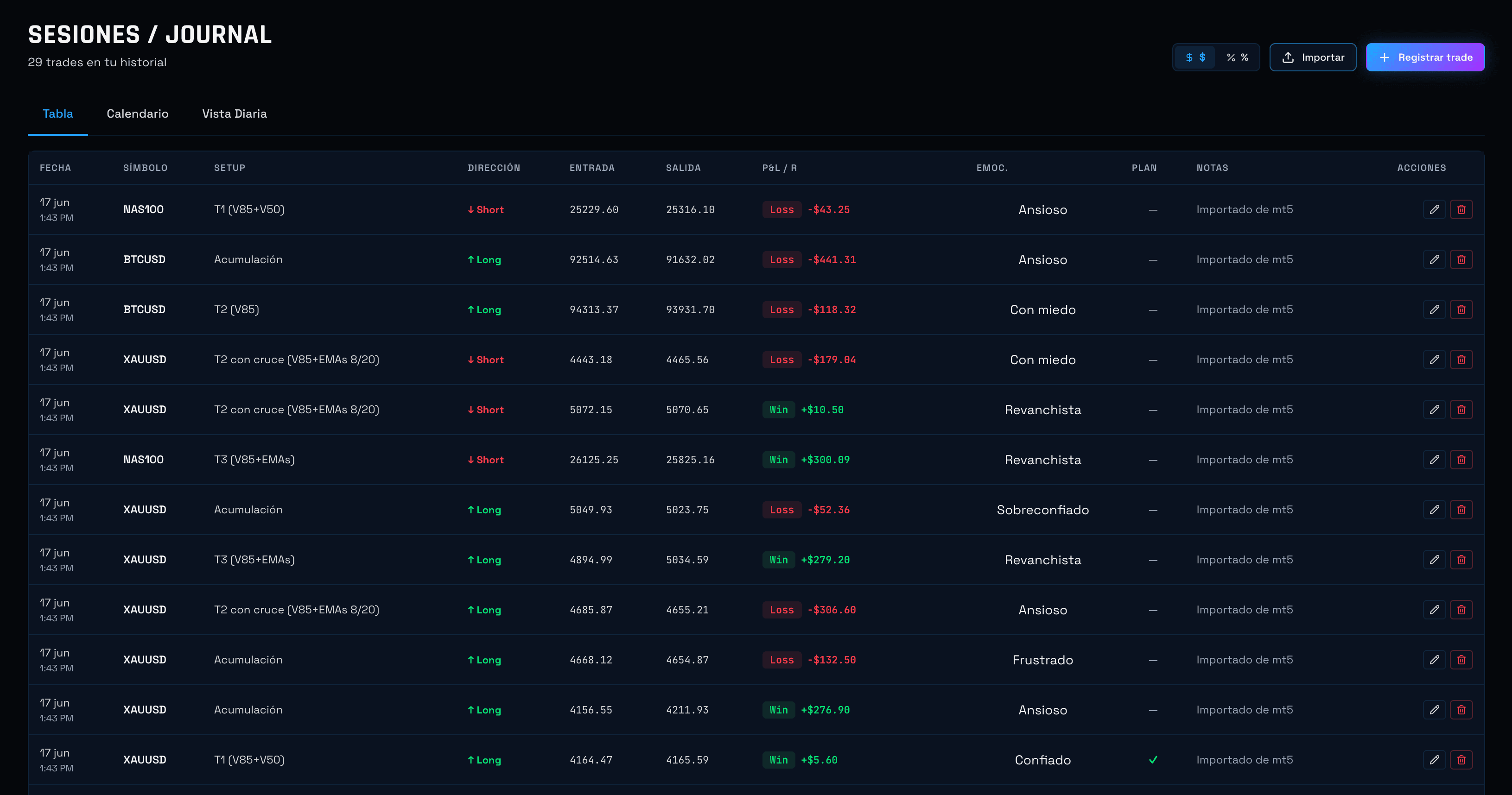Edit the XAUUSD trade with -$132.50 loss

(x=1434, y=660)
